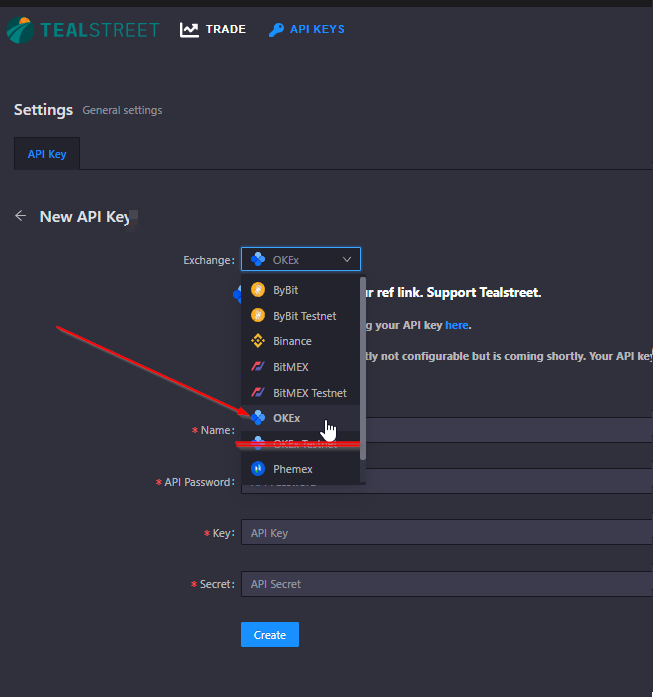The height and width of the screenshot is (697, 653).
Task: Click the 'Settings' heading
Action: [x=43, y=110]
